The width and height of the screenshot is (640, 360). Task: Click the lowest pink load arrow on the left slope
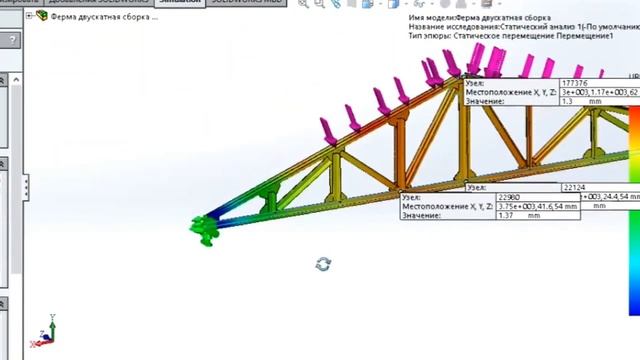pyautogui.click(x=328, y=131)
